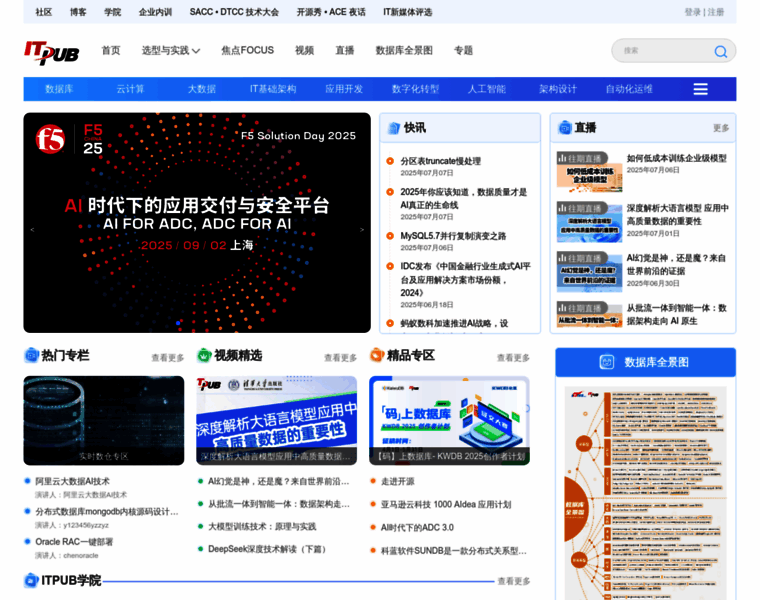The image size is (760, 600).
Task: Click the ITPUB学院 section icon
Action: (x=31, y=580)
